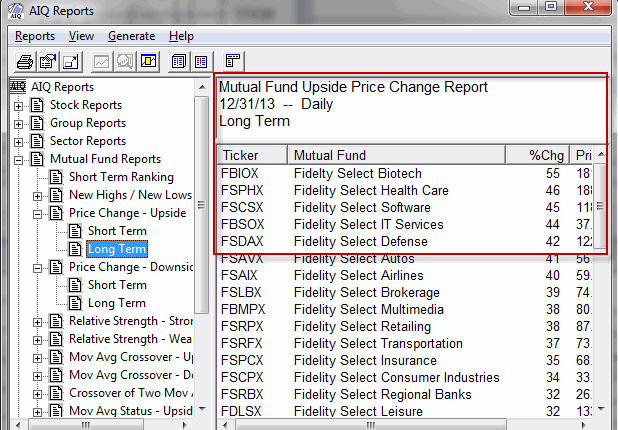Click the Short Term Ranking document icon
The image size is (618, 430).
pyautogui.click(x=56, y=177)
